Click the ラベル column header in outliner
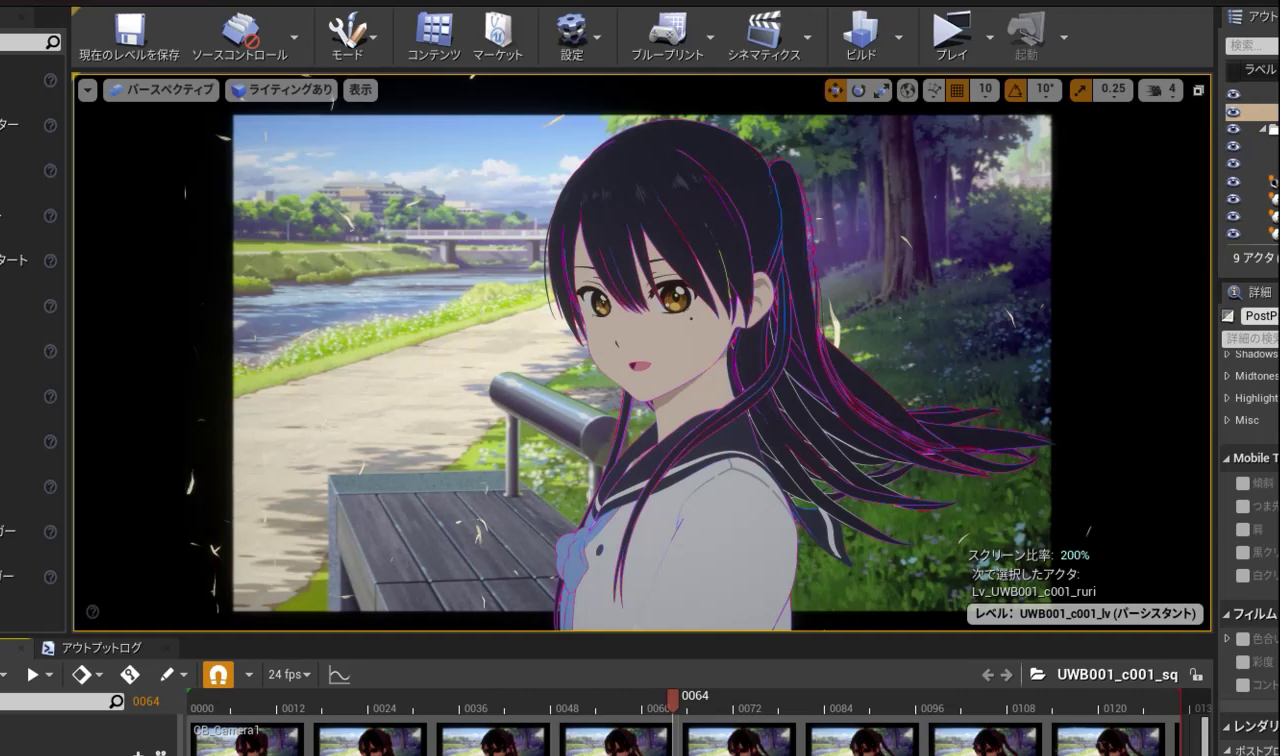The image size is (1280, 756). pyautogui.click(x=1259, y=70)
